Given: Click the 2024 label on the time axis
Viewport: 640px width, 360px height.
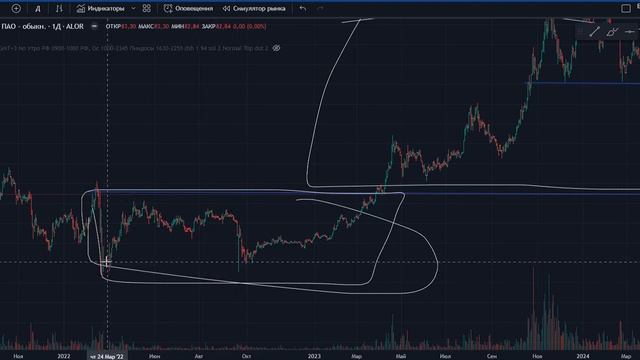Looking at the screenshot, I should pos(583,356).
